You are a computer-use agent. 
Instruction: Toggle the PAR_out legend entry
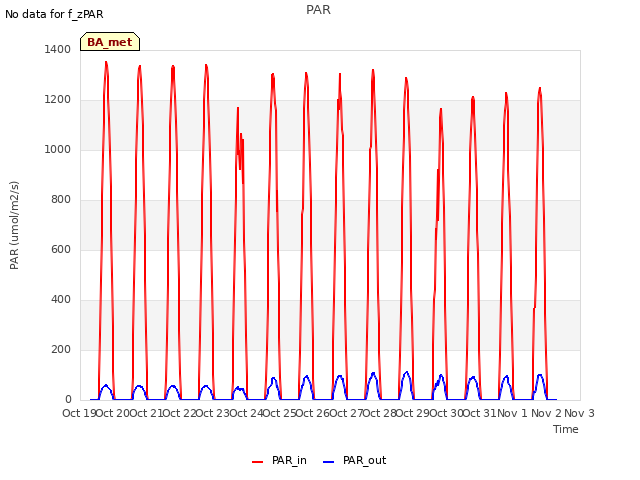[354, 460]
